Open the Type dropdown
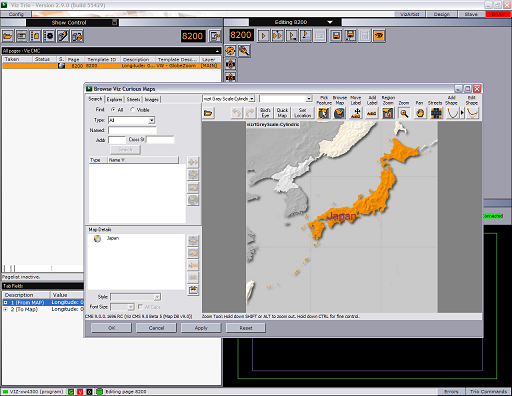The height and width of the screenshot is (396, 512). [x=152, y=120]
